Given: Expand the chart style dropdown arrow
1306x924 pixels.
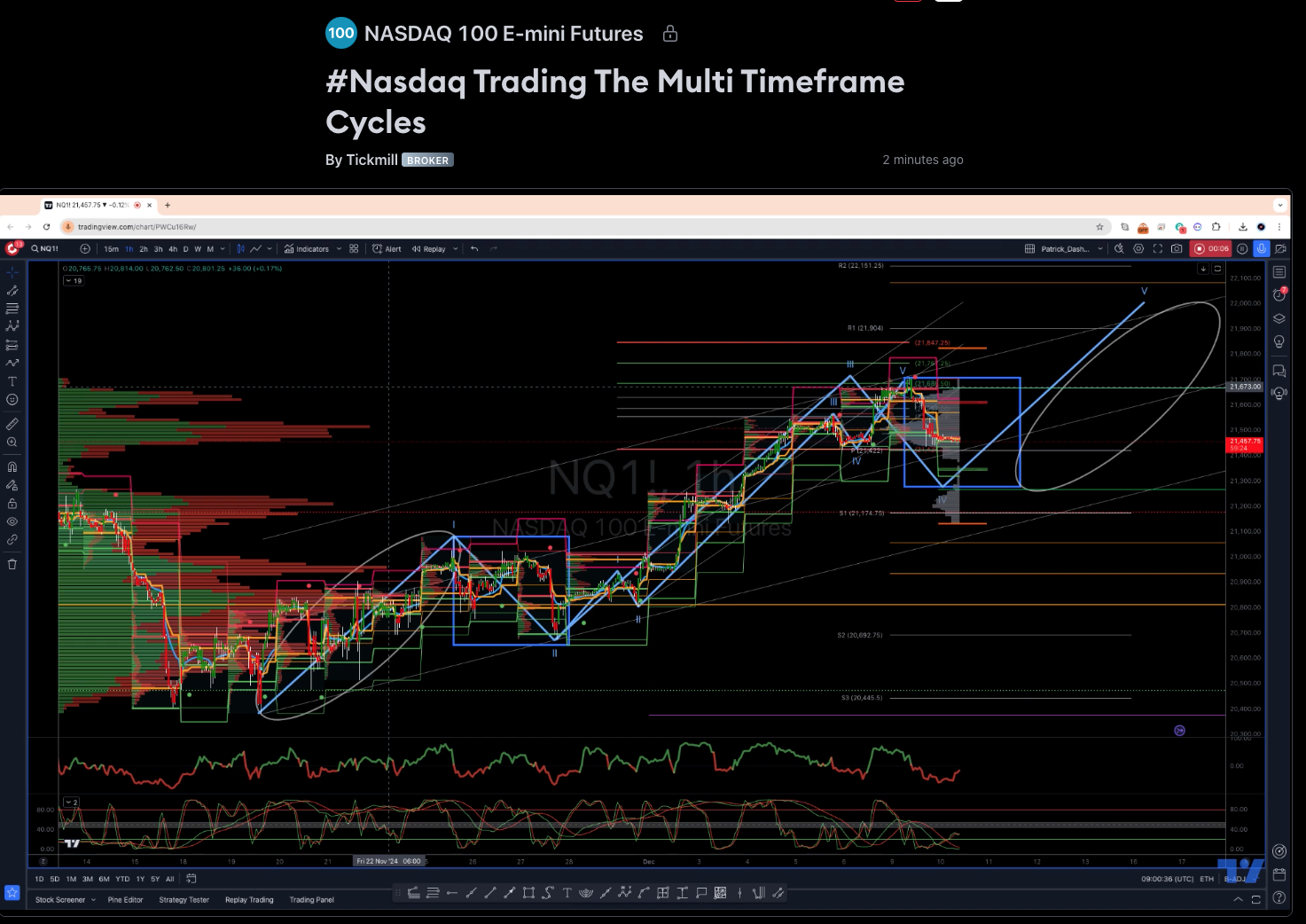Looking at the screenshot, I should [268, 249].
